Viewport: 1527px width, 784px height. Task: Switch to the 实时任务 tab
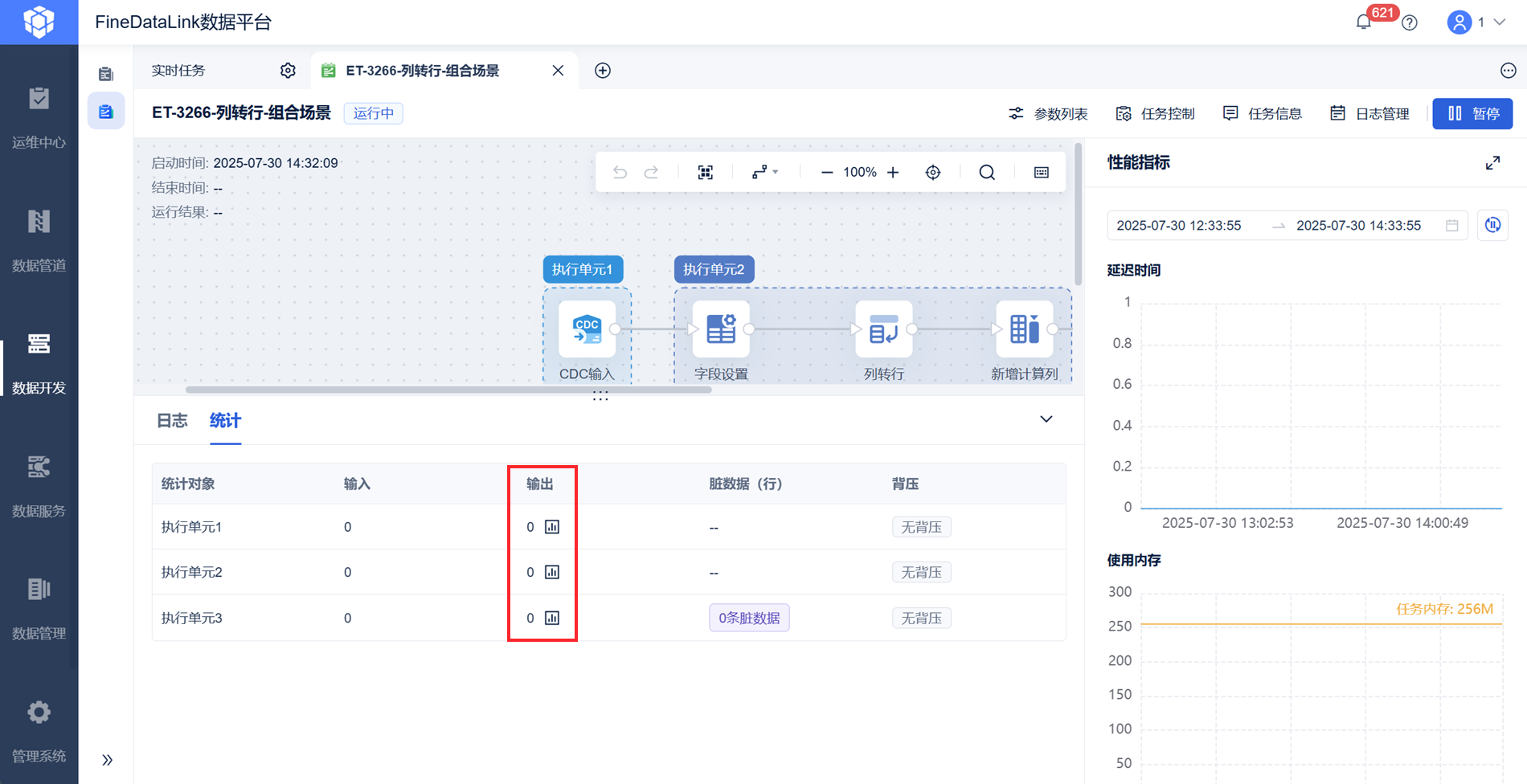179,71
